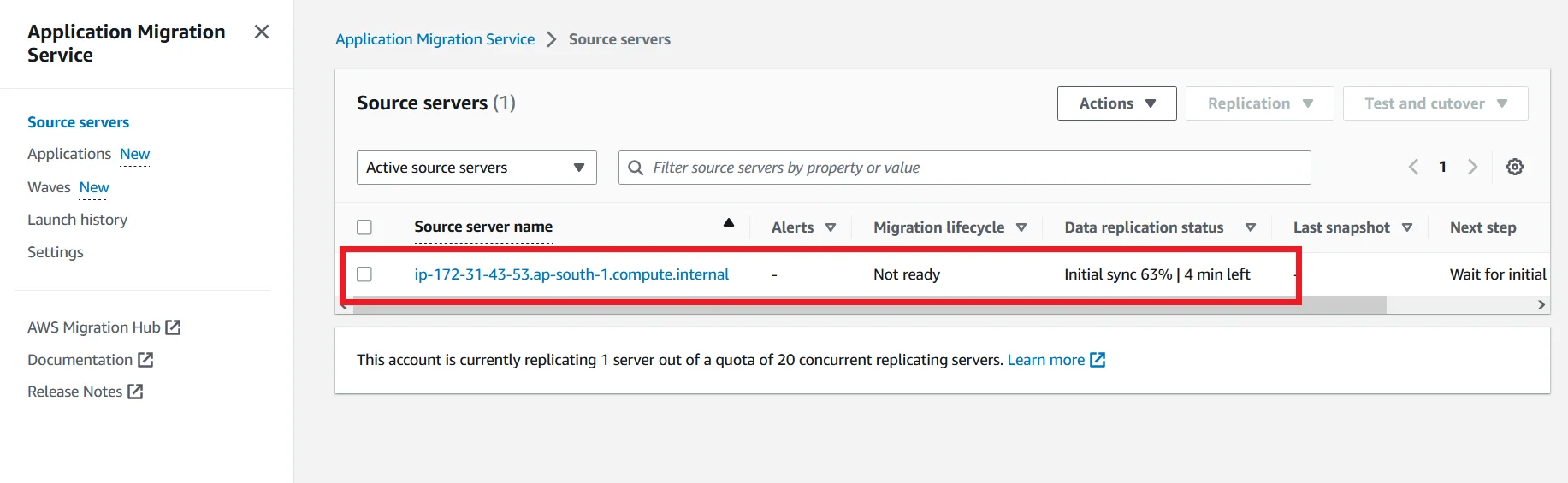Screen dimensions: 1568x483
Task: Click Source server name column header
Action: point(483,227)
